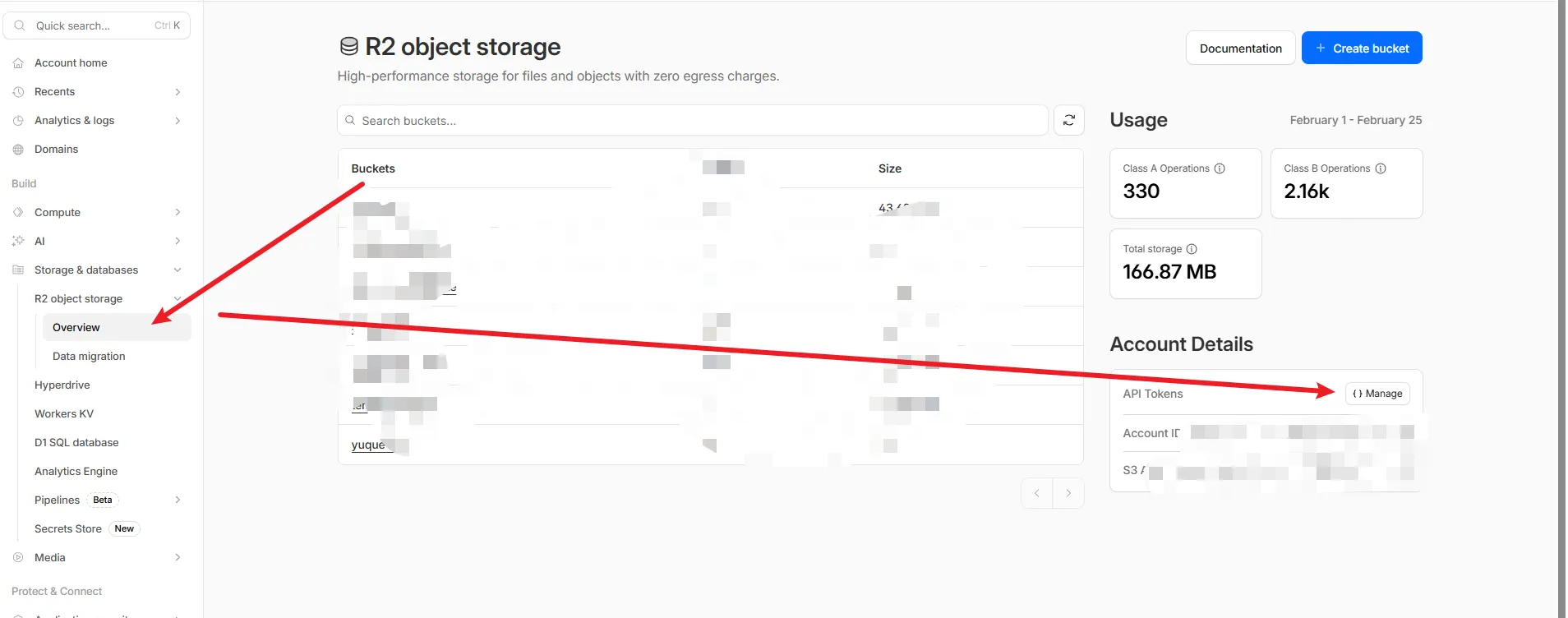Click the Account home house icon
Screen dimensions: 1568x618
pos(18,63)
